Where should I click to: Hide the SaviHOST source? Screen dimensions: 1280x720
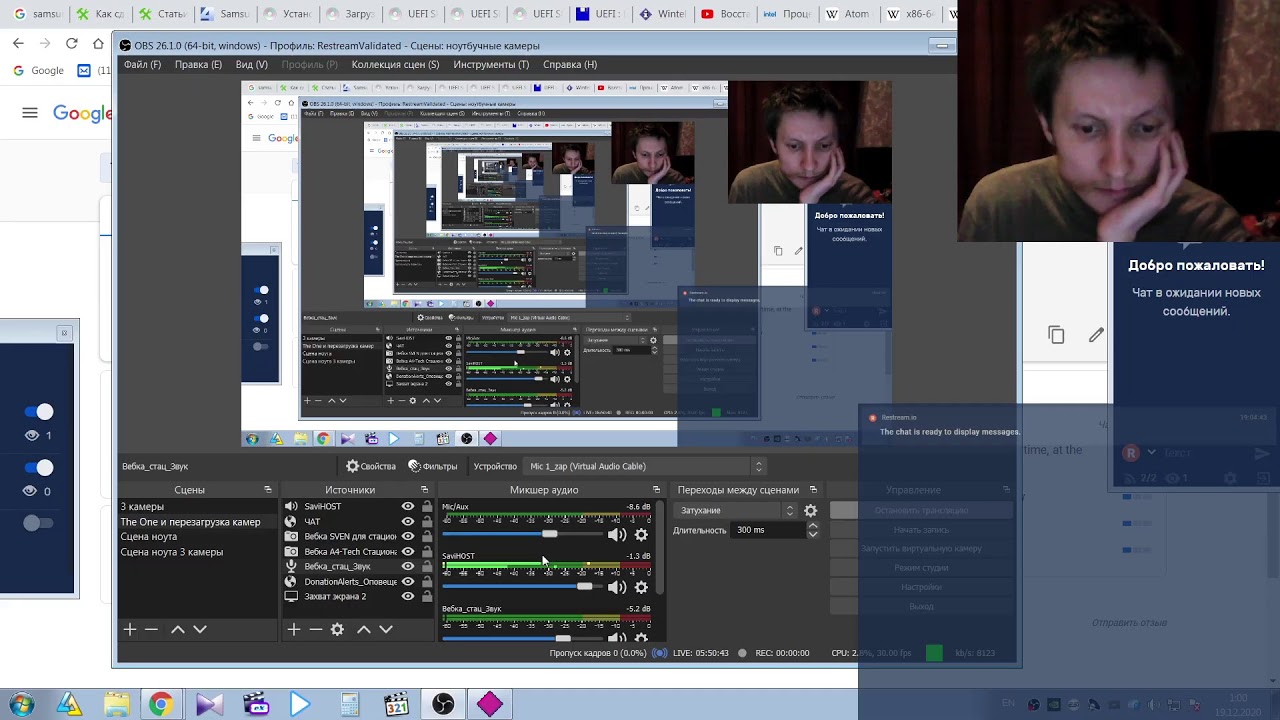coord(408,507)
